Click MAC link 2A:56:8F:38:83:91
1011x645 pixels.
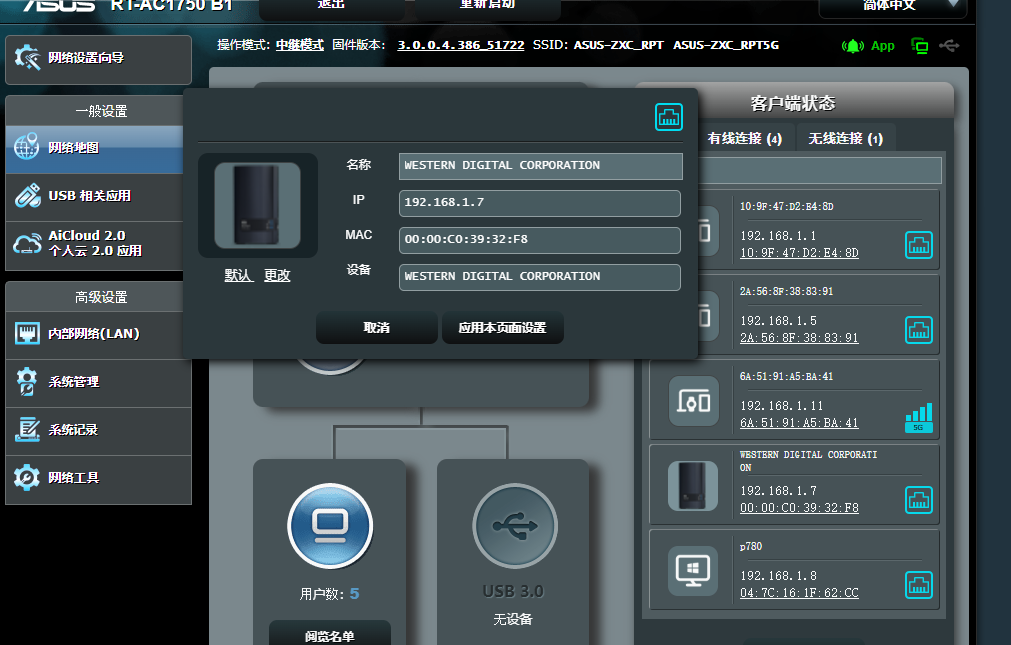(x=799, y=338)
